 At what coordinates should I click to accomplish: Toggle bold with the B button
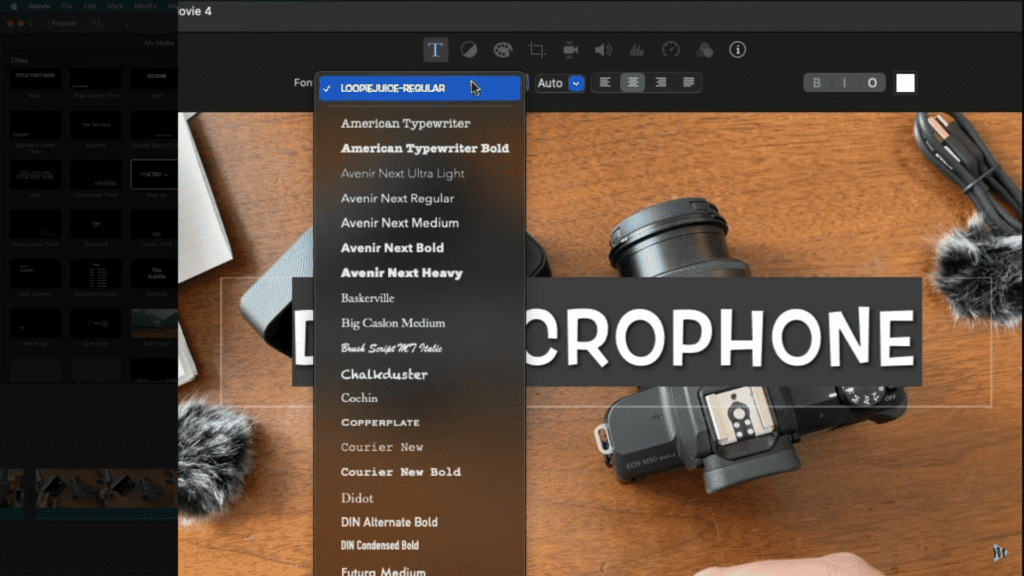(816, 83)
